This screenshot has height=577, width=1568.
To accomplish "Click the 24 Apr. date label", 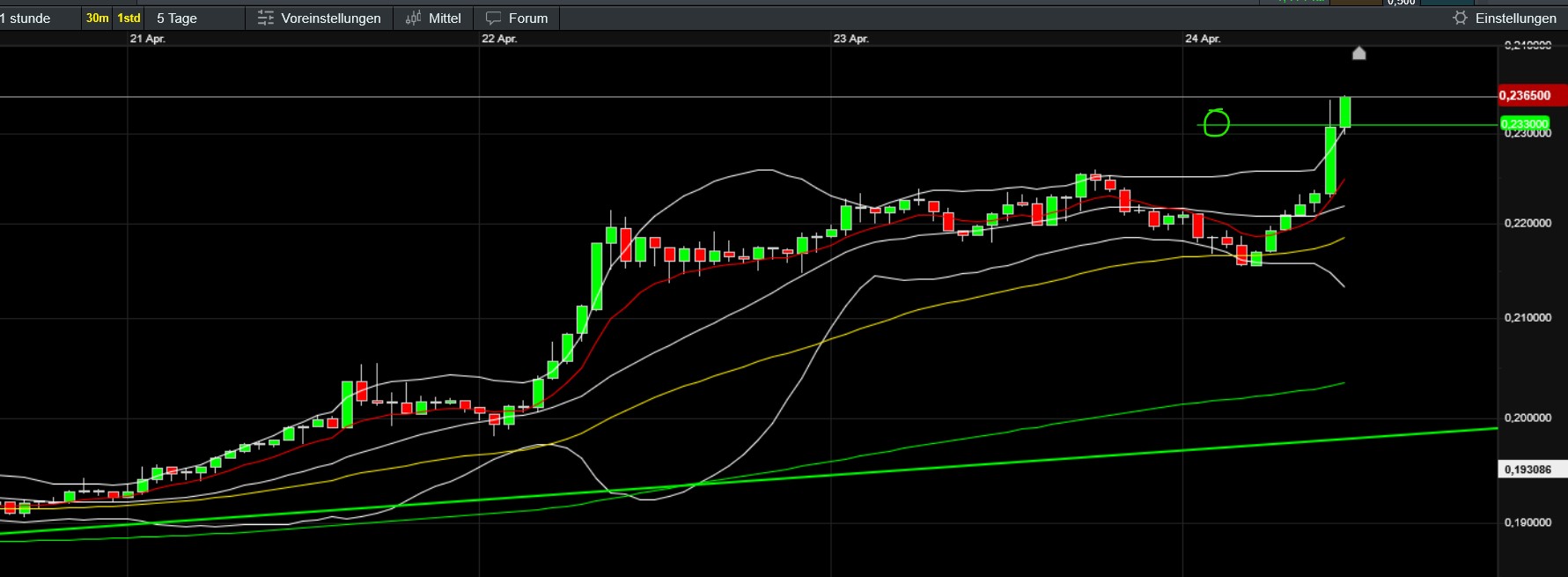I will pyautogui.click(x=1203, y=39).
